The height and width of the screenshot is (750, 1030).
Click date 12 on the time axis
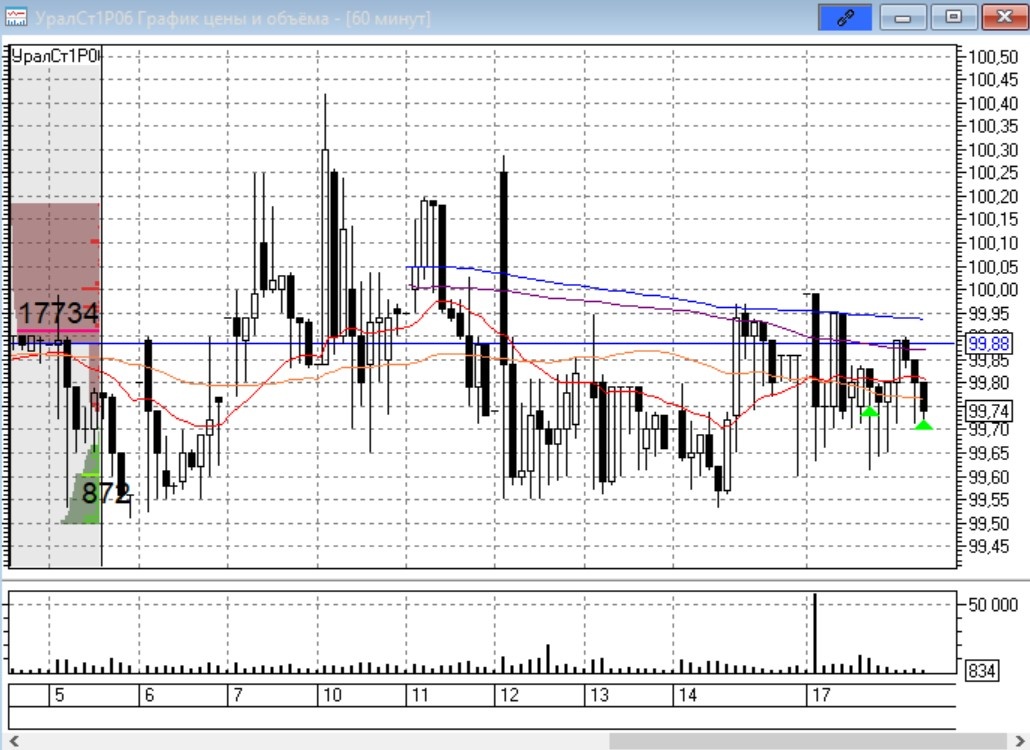point(510,695)
